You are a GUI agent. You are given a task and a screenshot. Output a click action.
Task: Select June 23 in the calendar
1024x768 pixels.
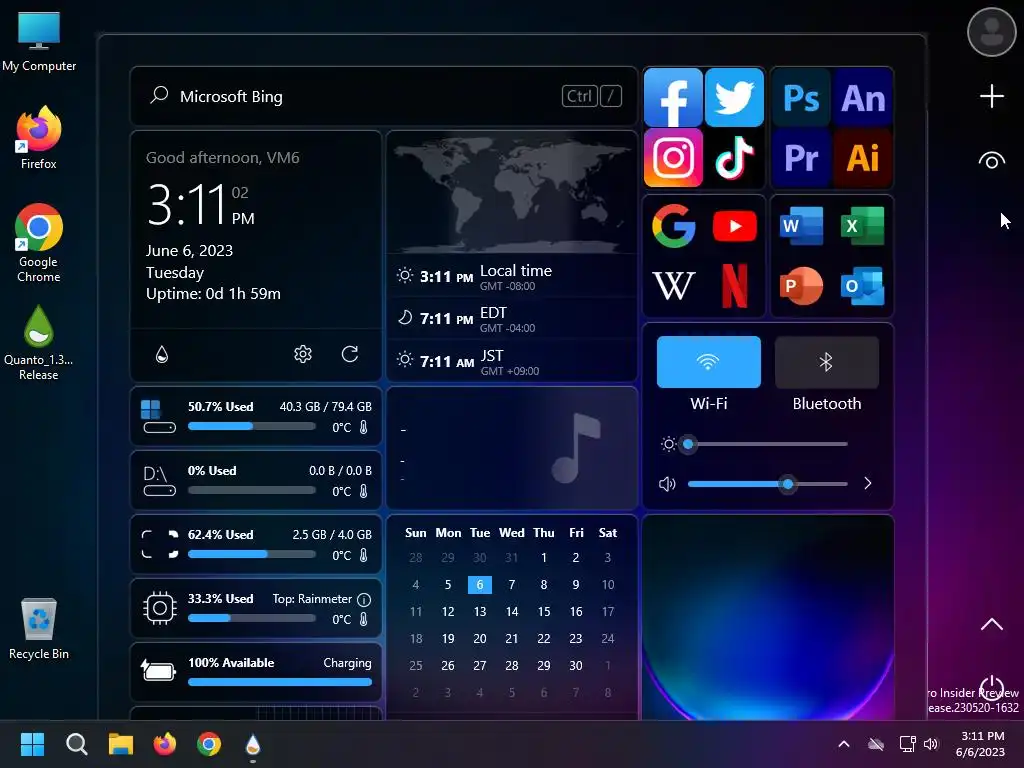click(x=575, y=638)
